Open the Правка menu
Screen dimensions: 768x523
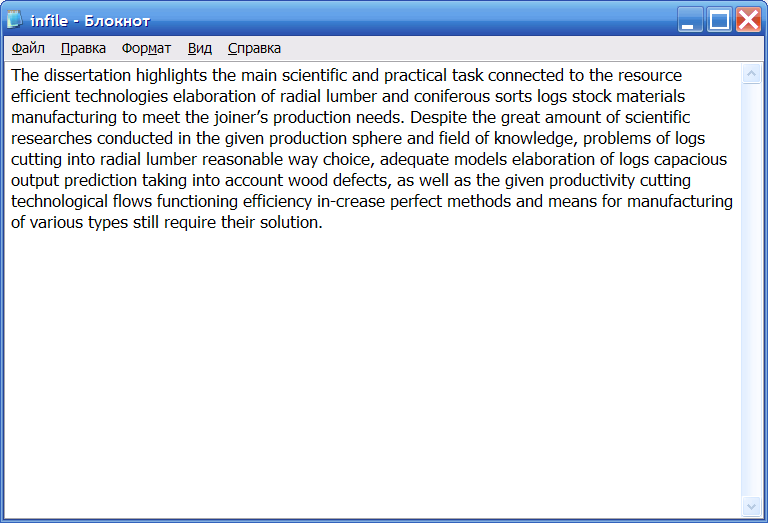pyautogui.click(x=83, y=48)
